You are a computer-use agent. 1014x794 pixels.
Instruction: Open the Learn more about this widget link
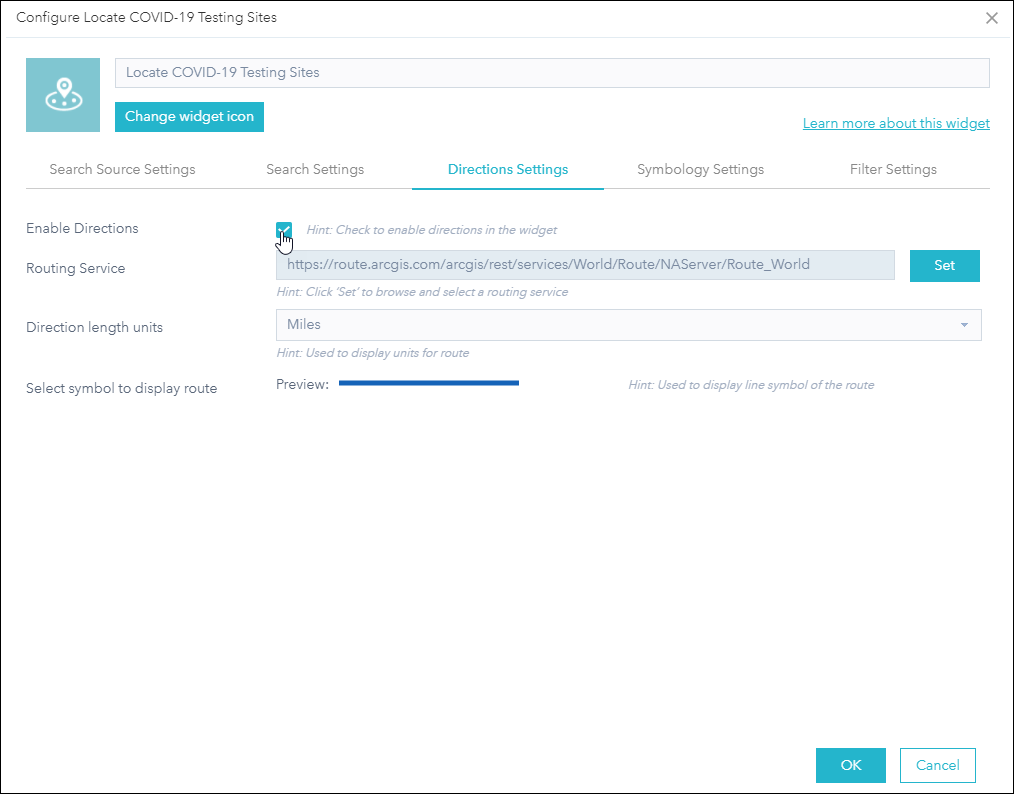(x=896, y=123)
